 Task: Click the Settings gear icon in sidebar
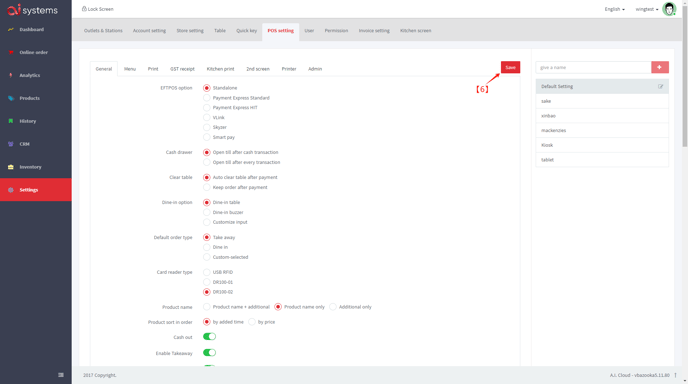(x=11, y=190)
